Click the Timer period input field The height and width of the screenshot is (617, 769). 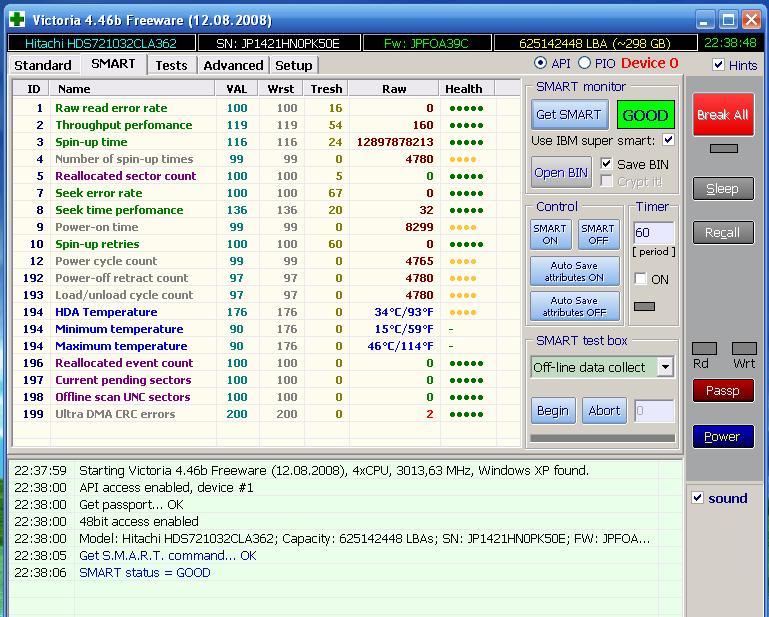pyautogui.click(x=653, y=233)
